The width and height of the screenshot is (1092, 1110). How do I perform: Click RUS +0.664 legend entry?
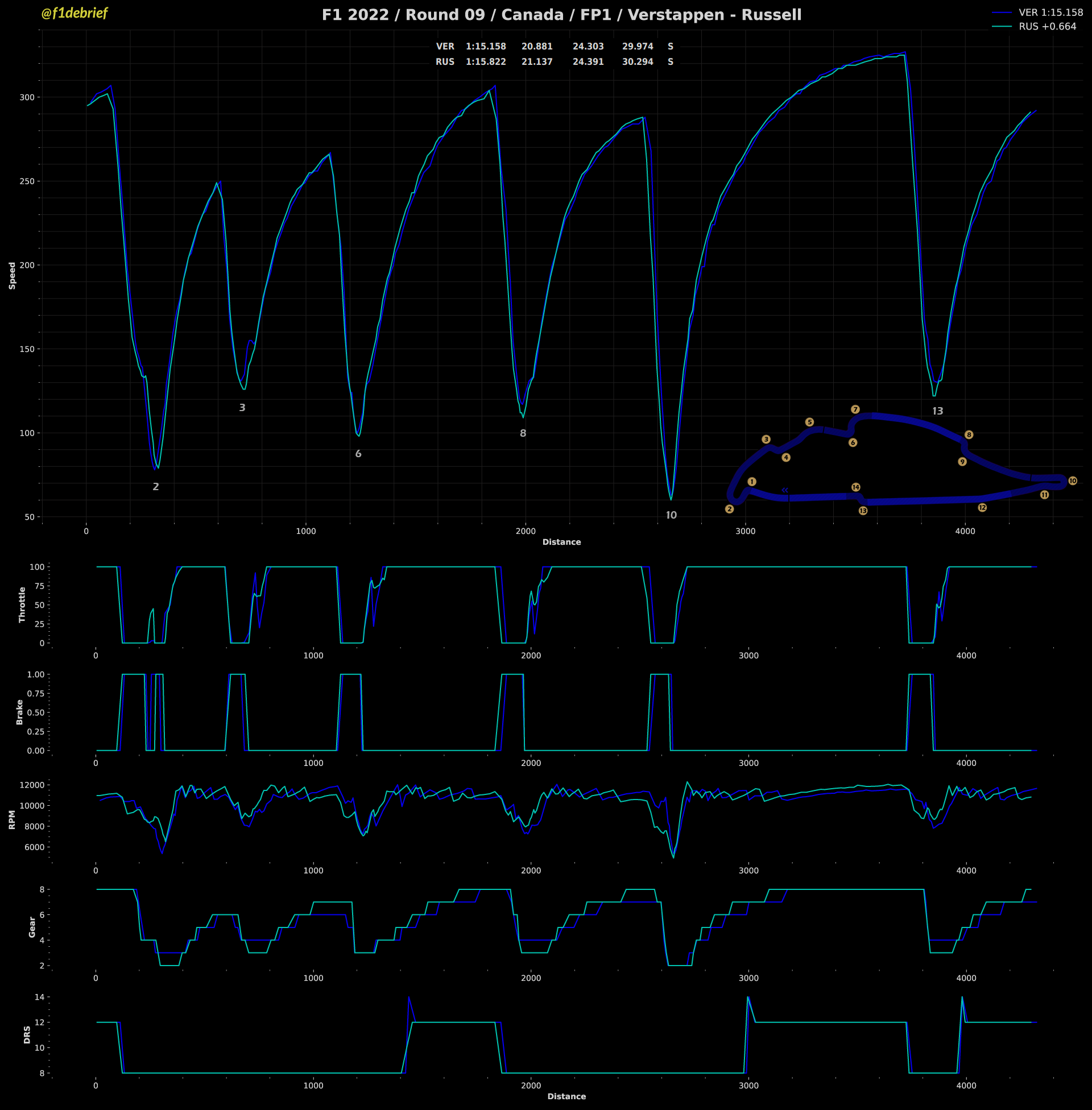point(1046,26)
